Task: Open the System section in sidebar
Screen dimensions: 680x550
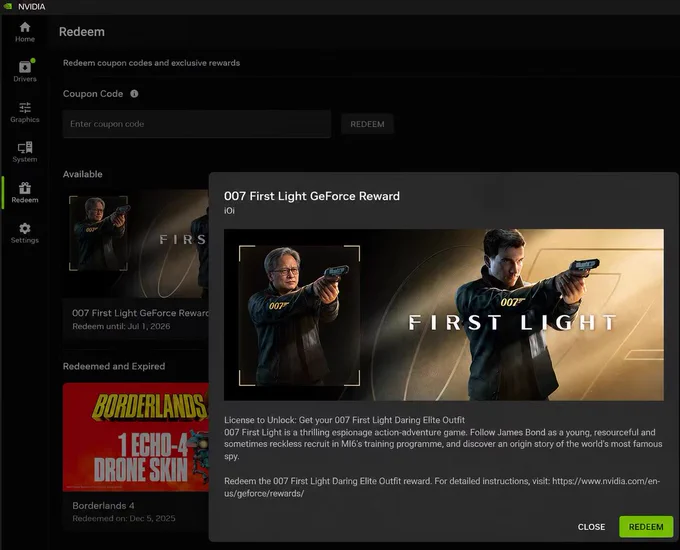Action: click(x=25, y=152)
